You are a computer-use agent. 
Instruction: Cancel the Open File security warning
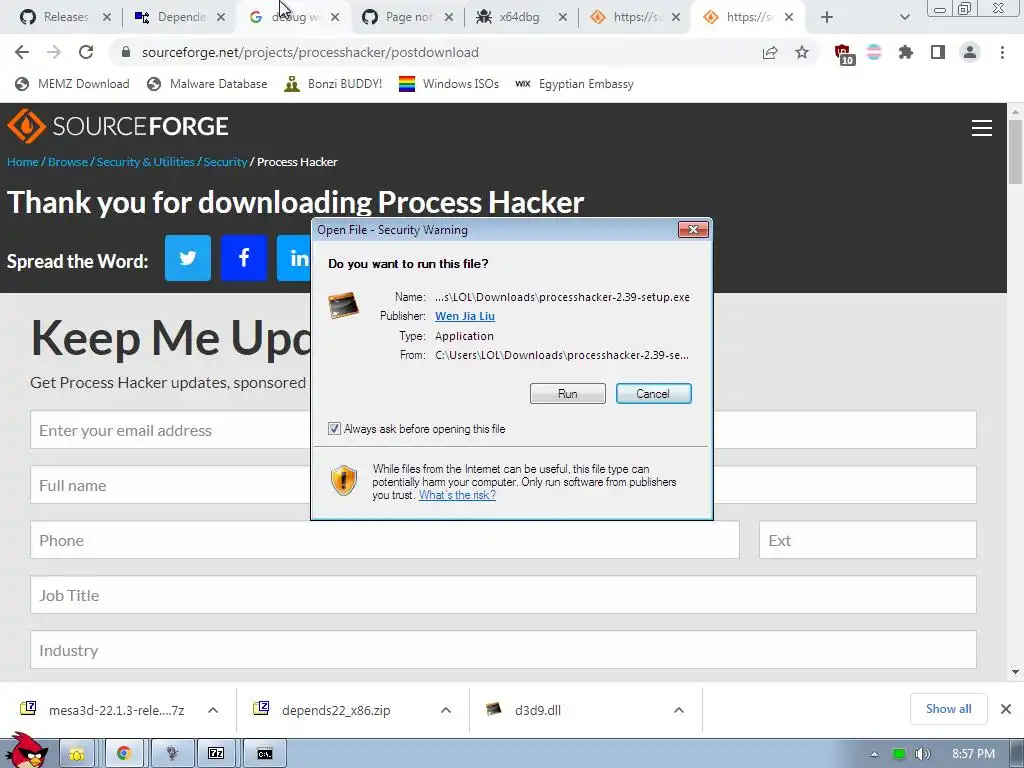point(653,394)
